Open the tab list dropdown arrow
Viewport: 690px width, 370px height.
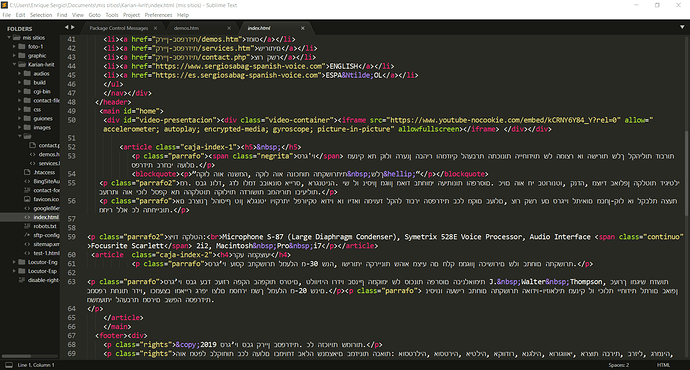tap(682, 27)
